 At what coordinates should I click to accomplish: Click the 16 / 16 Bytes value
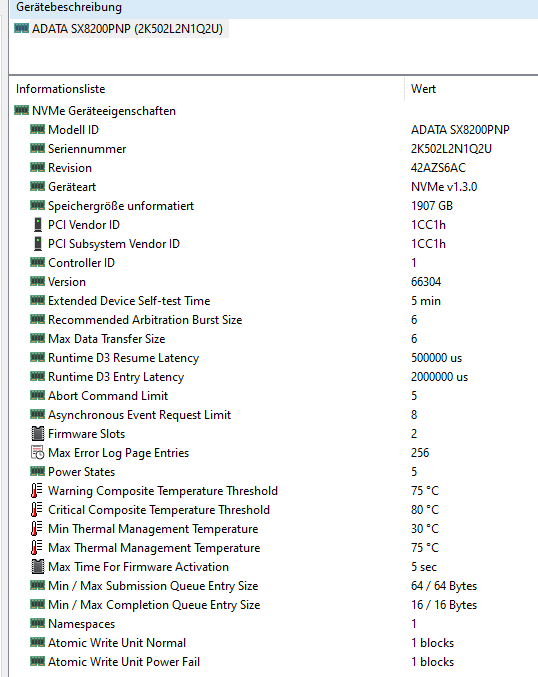pyautogui.click(x=444, y=605)
